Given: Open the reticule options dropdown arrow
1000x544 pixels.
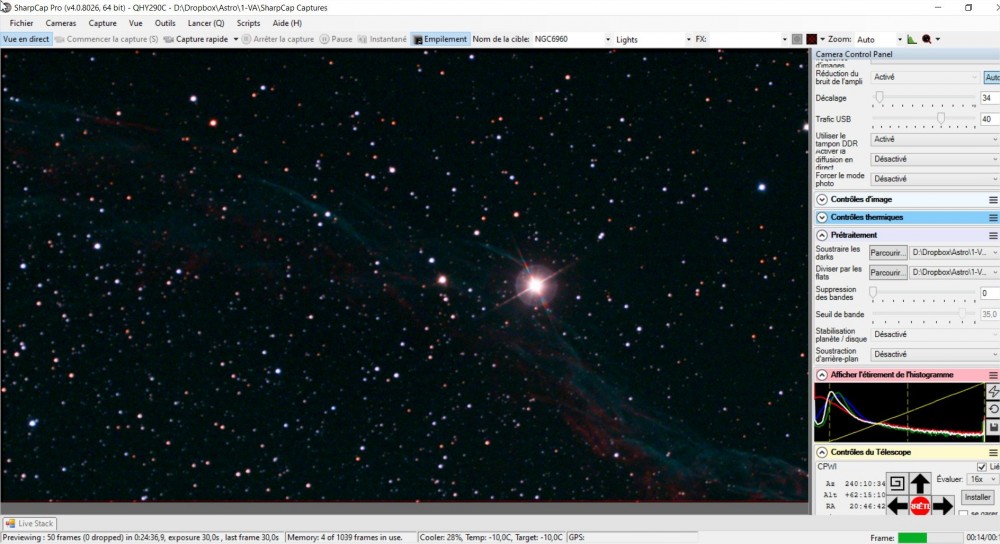Looking at the screenshot, I should [822, 39].
